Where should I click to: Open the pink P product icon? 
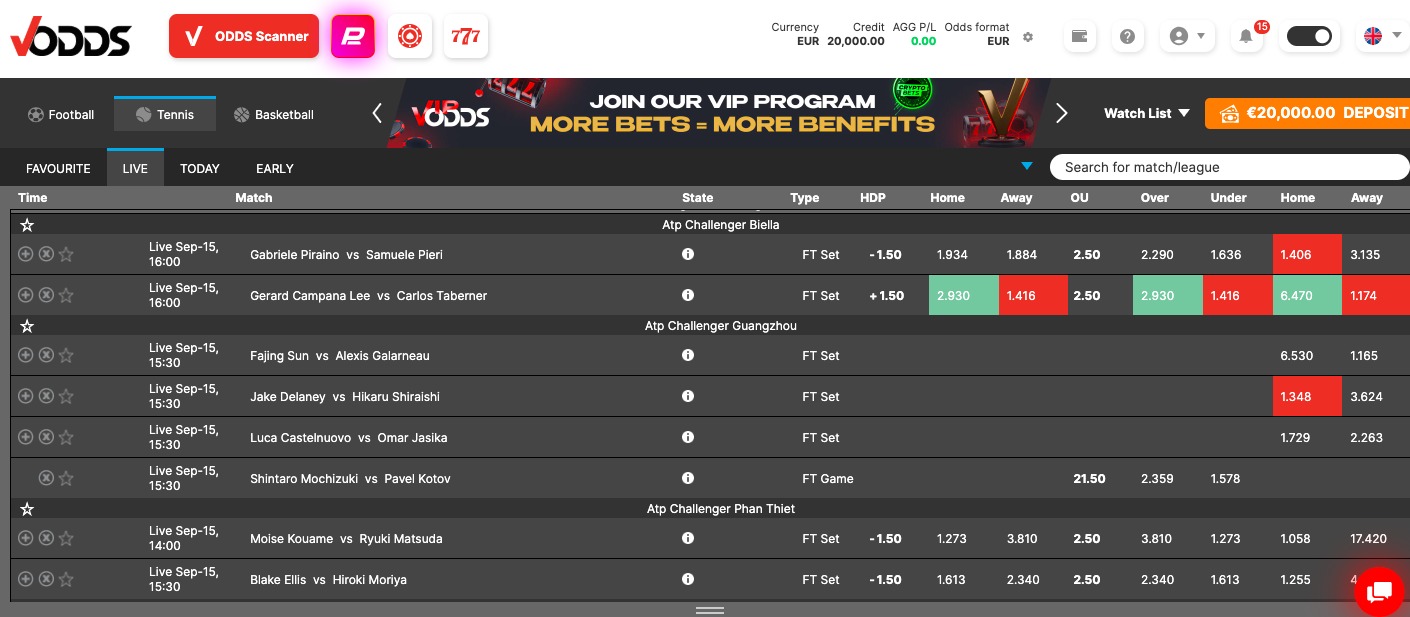tap(353, 36)
